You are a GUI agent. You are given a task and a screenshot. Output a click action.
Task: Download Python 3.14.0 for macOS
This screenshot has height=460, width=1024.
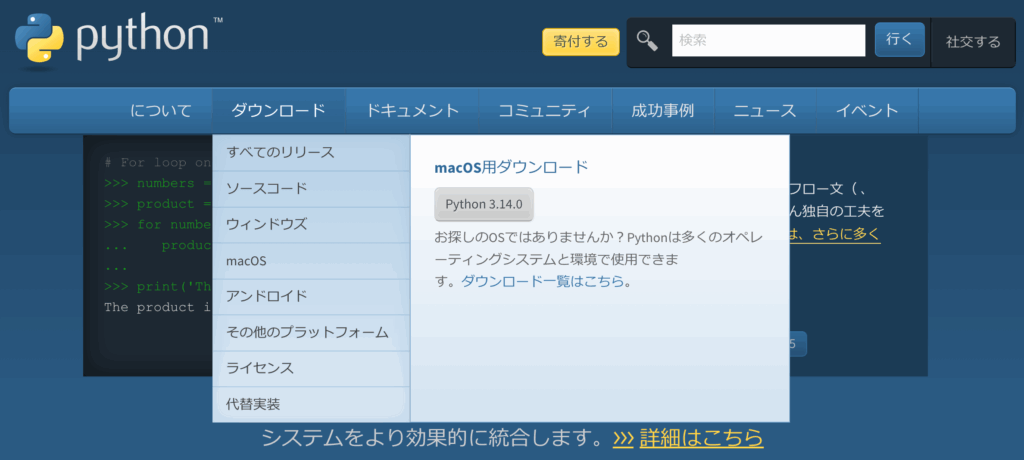484,204
